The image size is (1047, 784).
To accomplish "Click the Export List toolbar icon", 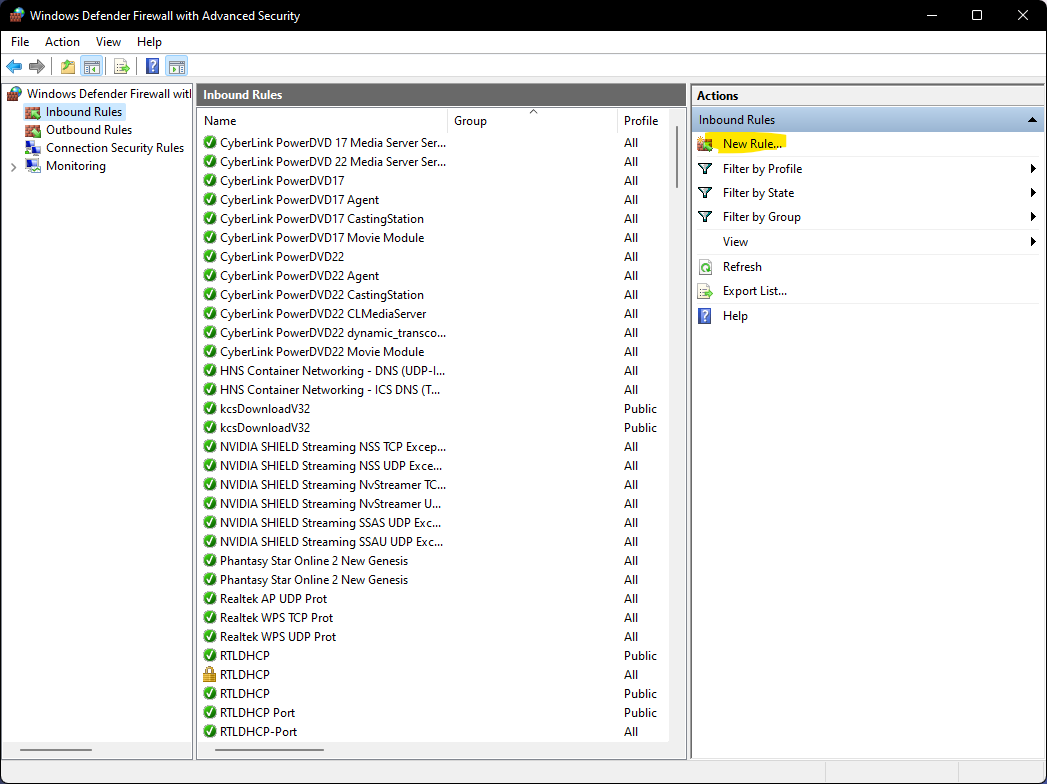I will coord(122,66).
